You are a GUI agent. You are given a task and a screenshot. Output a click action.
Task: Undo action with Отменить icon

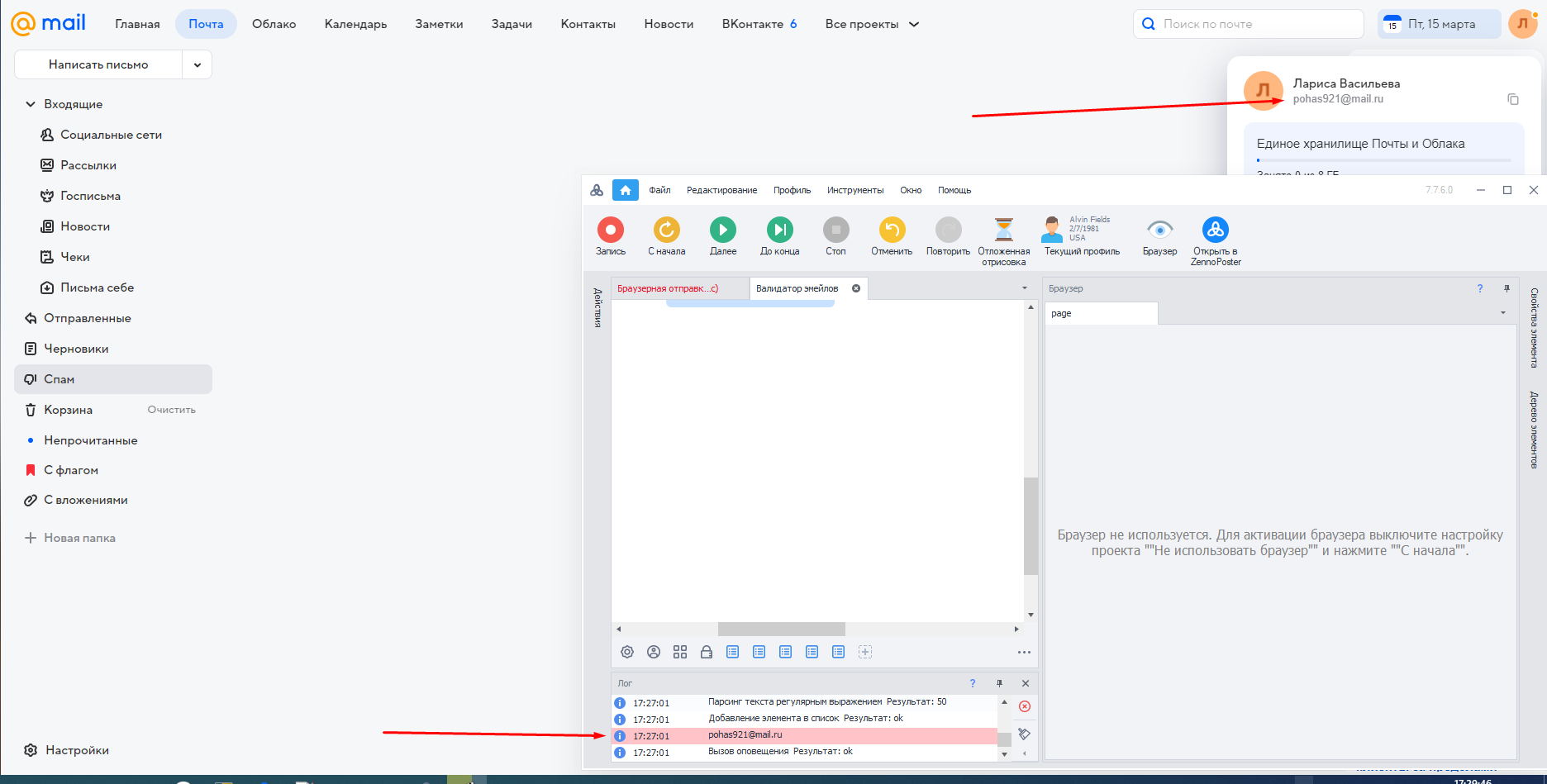pos(892,230)
